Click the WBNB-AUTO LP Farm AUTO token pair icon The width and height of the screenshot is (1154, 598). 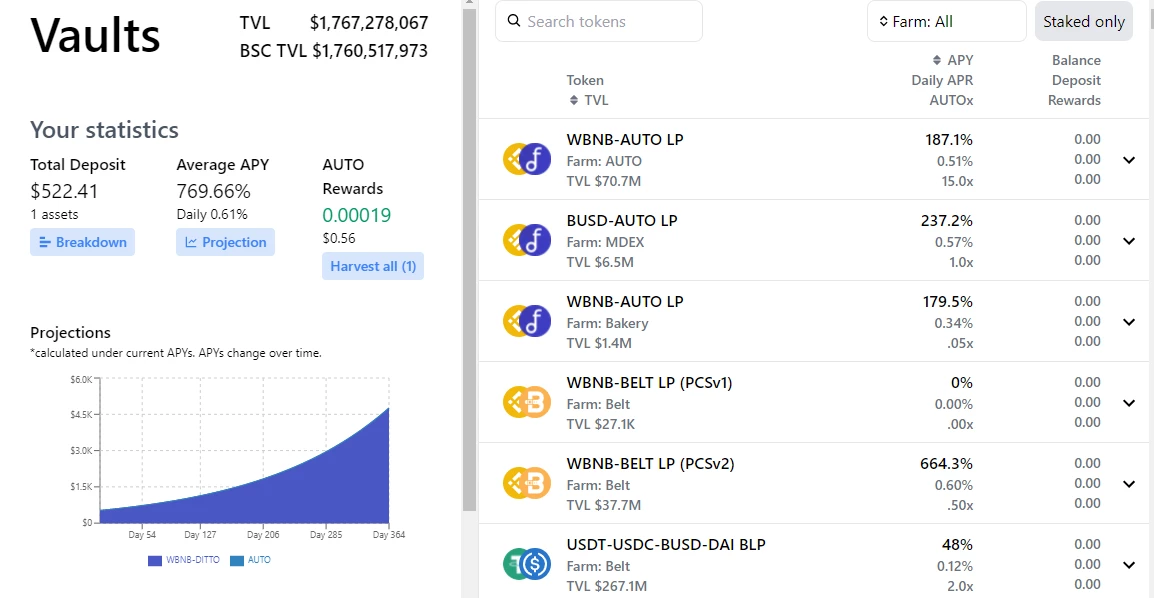coord(527,159)
